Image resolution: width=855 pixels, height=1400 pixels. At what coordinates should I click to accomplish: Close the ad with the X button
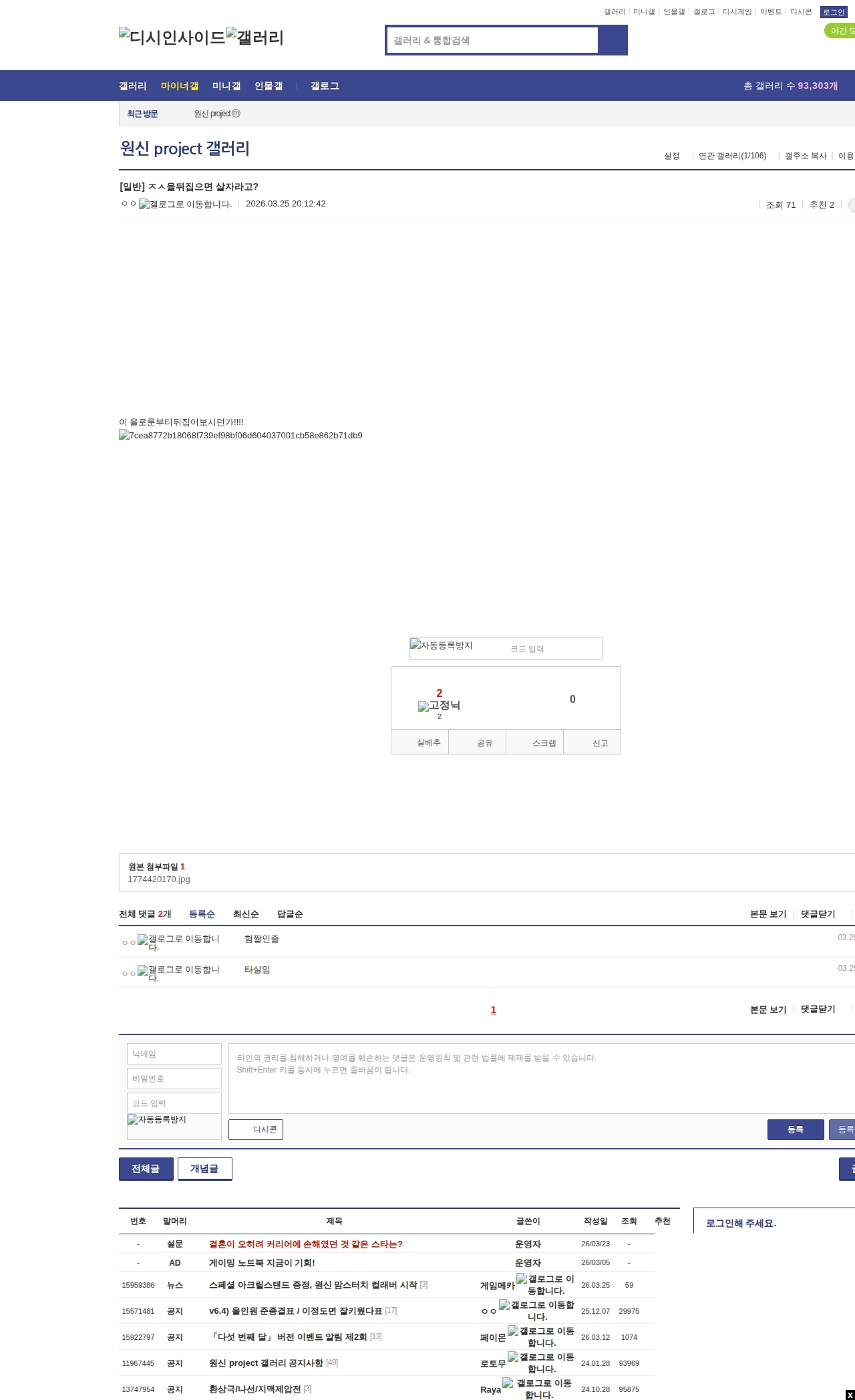[x=850, y=1395]
